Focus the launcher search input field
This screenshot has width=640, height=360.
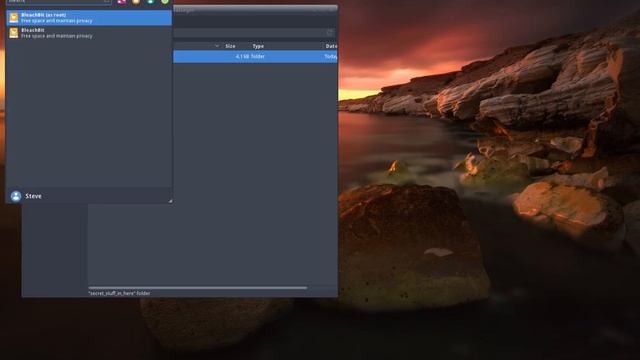point(58,2)
